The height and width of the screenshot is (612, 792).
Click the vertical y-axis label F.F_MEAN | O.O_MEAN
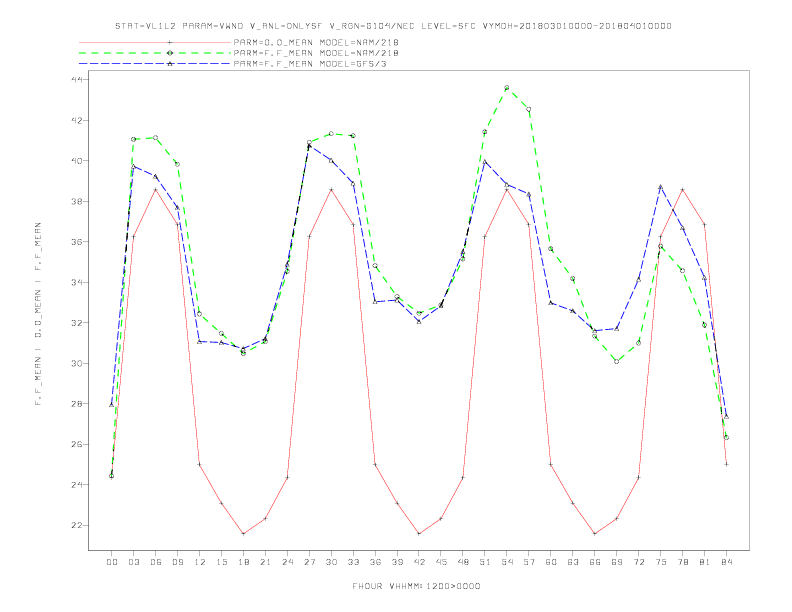coord(38,314)
